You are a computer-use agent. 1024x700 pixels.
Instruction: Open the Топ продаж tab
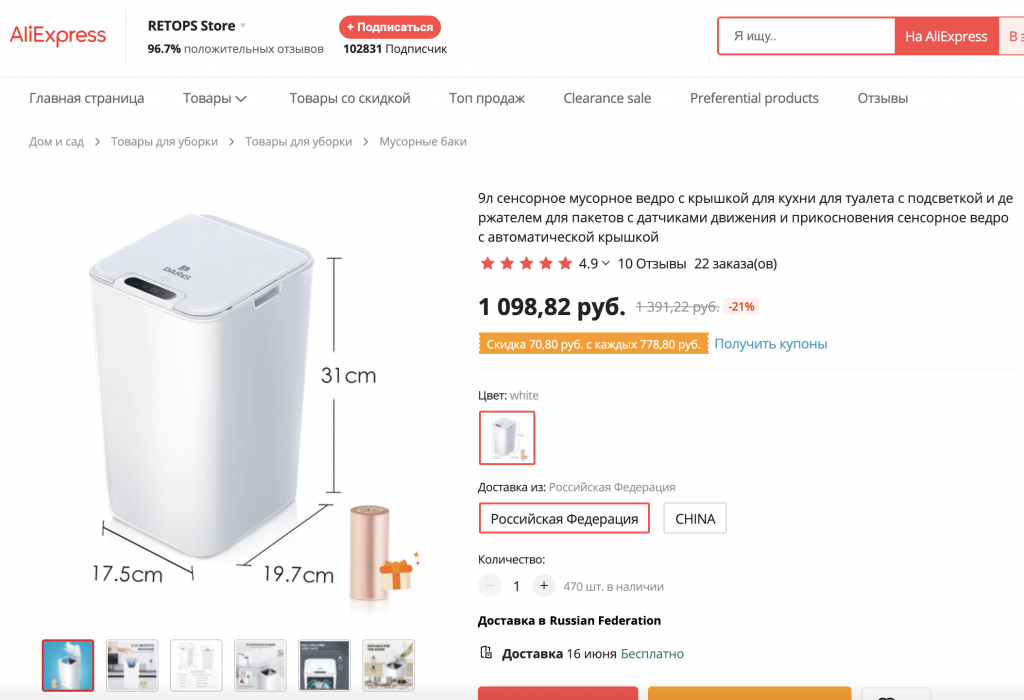click(487, 98)
